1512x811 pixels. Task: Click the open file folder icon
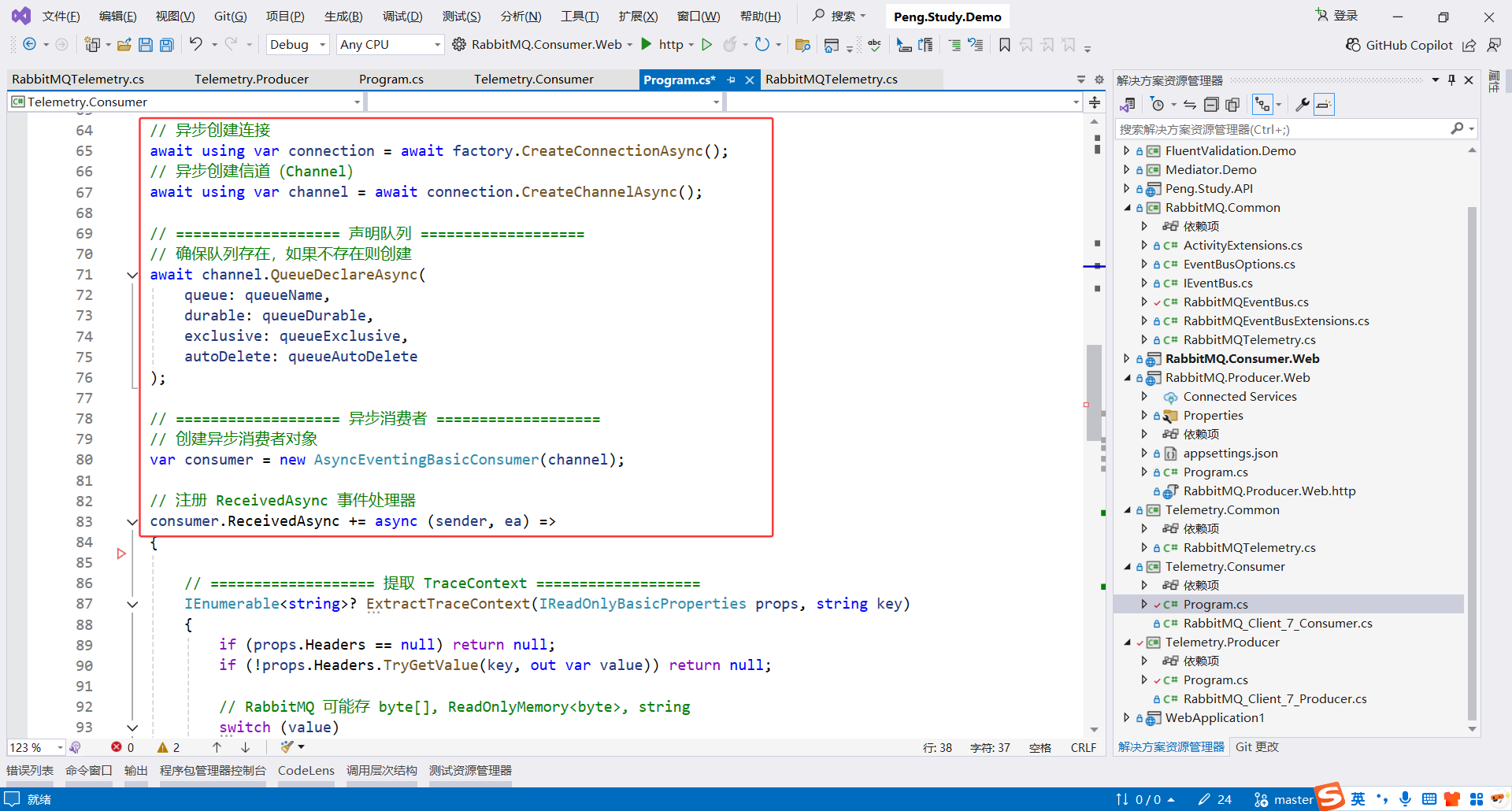pyautogui.click(x=124, y=45)
